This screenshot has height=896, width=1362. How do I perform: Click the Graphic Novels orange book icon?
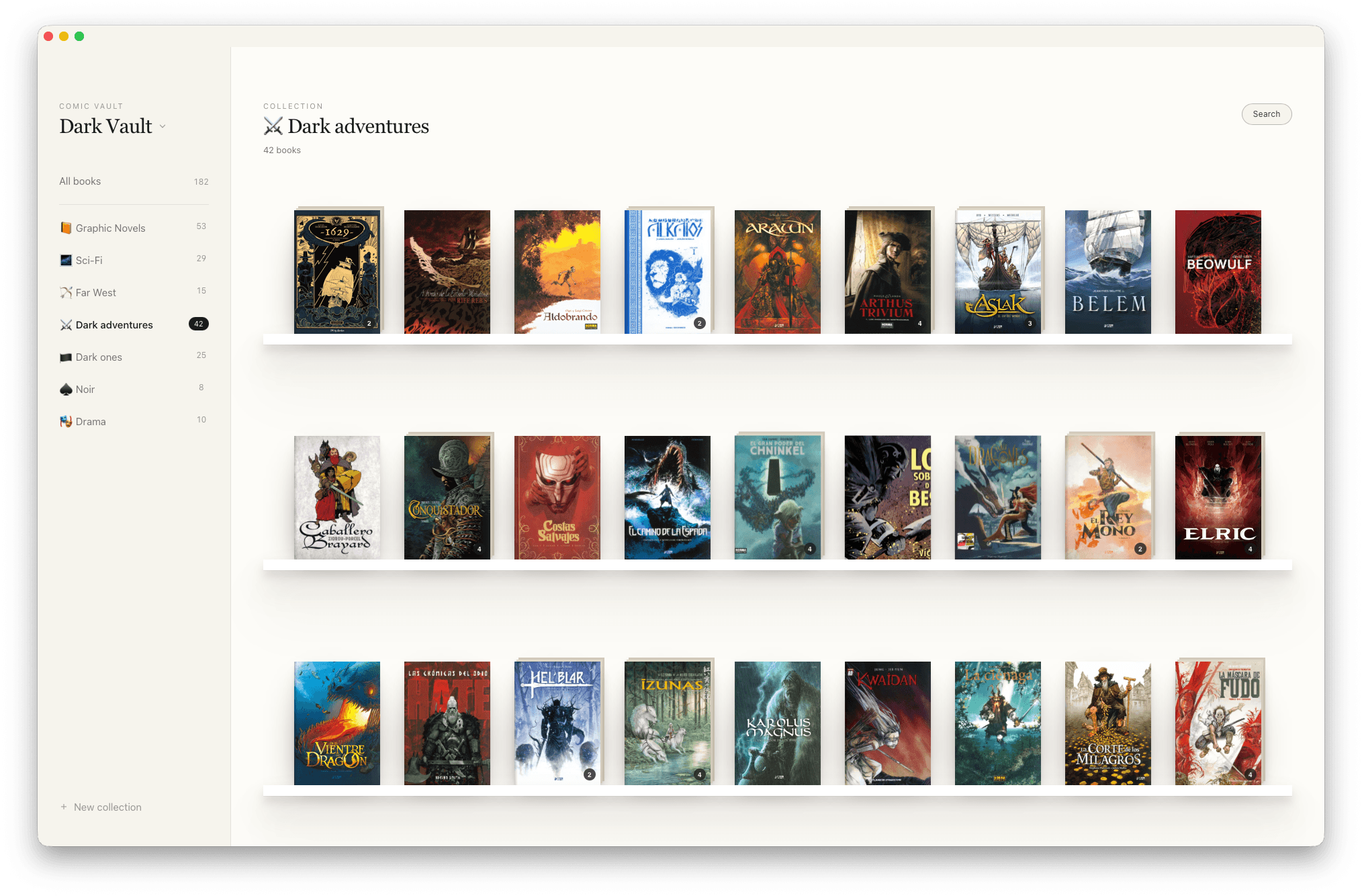click(66, 228)
